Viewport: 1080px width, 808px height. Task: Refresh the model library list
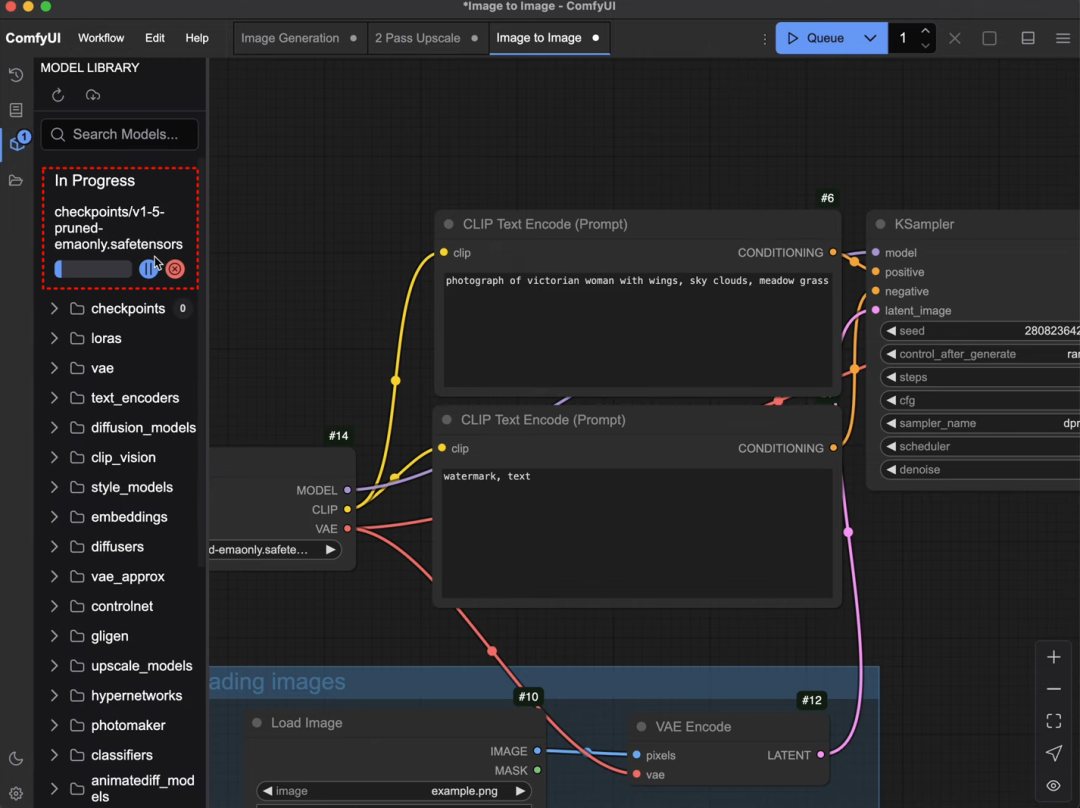(x=58, y=95)
